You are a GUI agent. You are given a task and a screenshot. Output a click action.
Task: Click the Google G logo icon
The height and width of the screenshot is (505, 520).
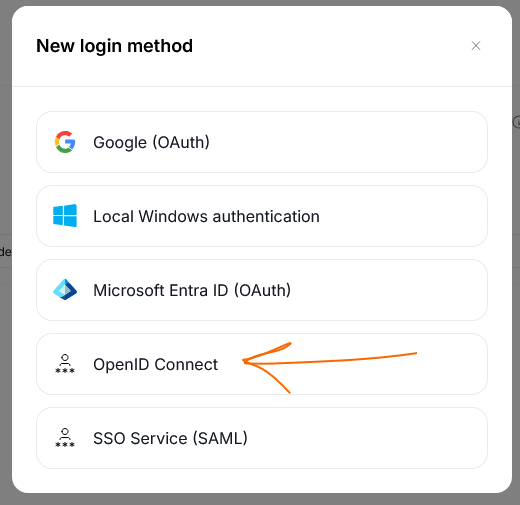pyautogui.click(x=65, y=142)
